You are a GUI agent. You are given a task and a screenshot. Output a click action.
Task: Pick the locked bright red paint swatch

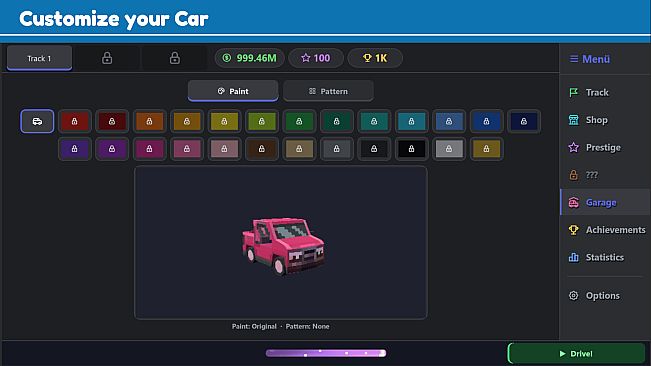coord(74,121)
